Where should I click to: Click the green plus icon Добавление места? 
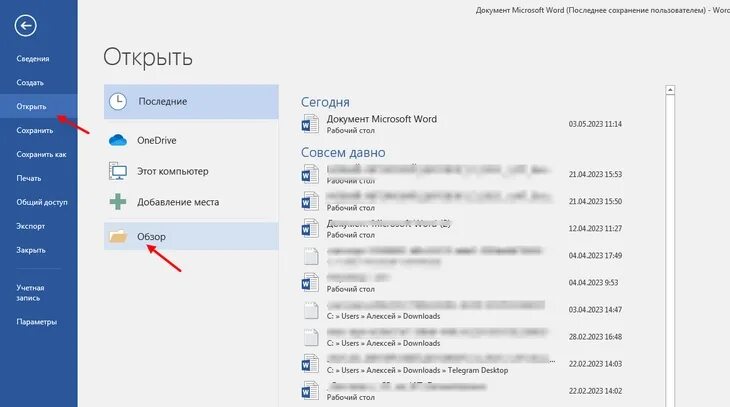click(x=118, y=202)
